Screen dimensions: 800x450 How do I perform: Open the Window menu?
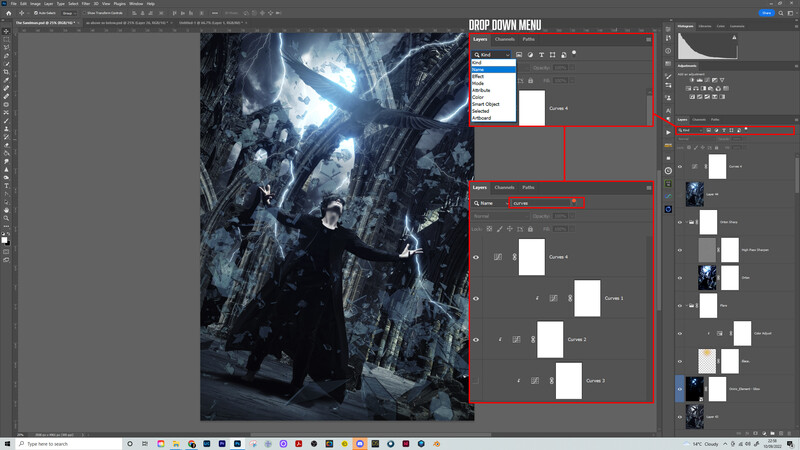point(136,4)
